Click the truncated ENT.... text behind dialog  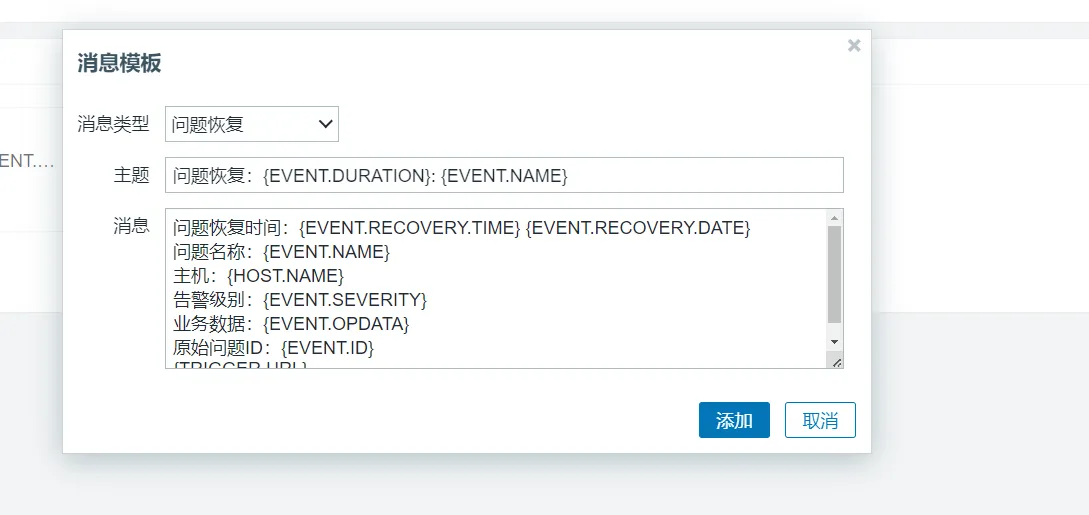pos(27,161)
